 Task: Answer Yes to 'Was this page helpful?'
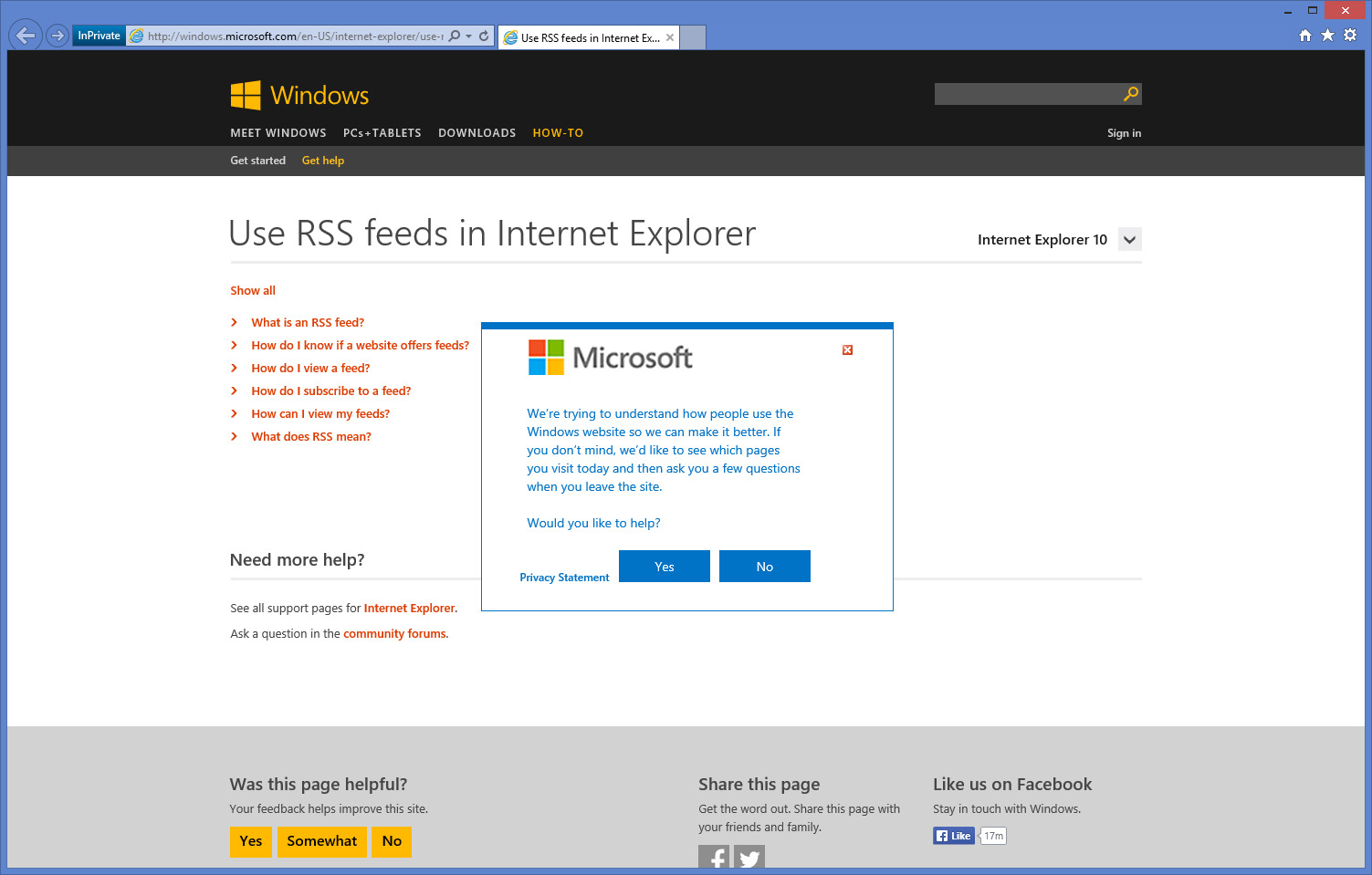[251, 841]
